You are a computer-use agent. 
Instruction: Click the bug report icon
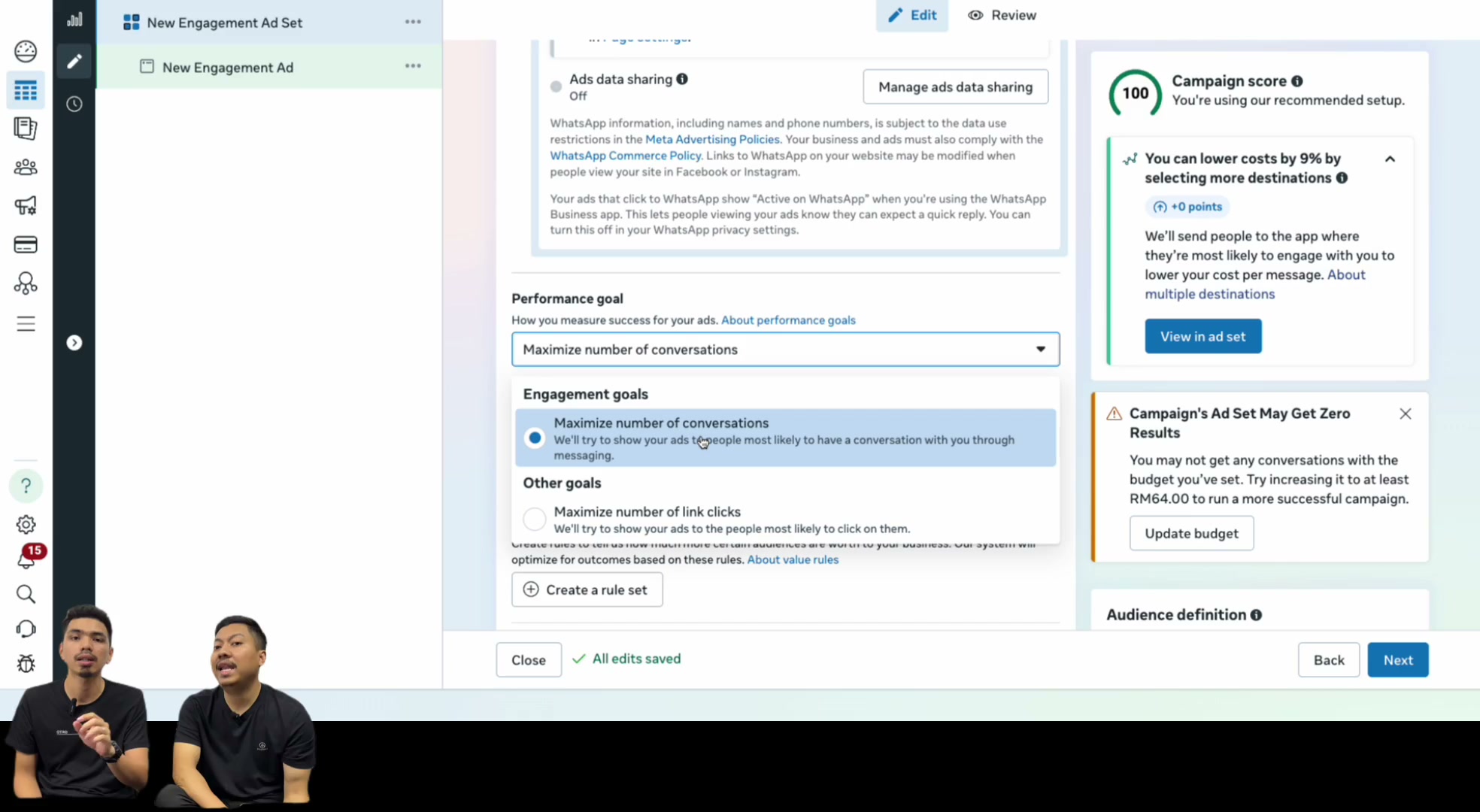click(26, 663)
